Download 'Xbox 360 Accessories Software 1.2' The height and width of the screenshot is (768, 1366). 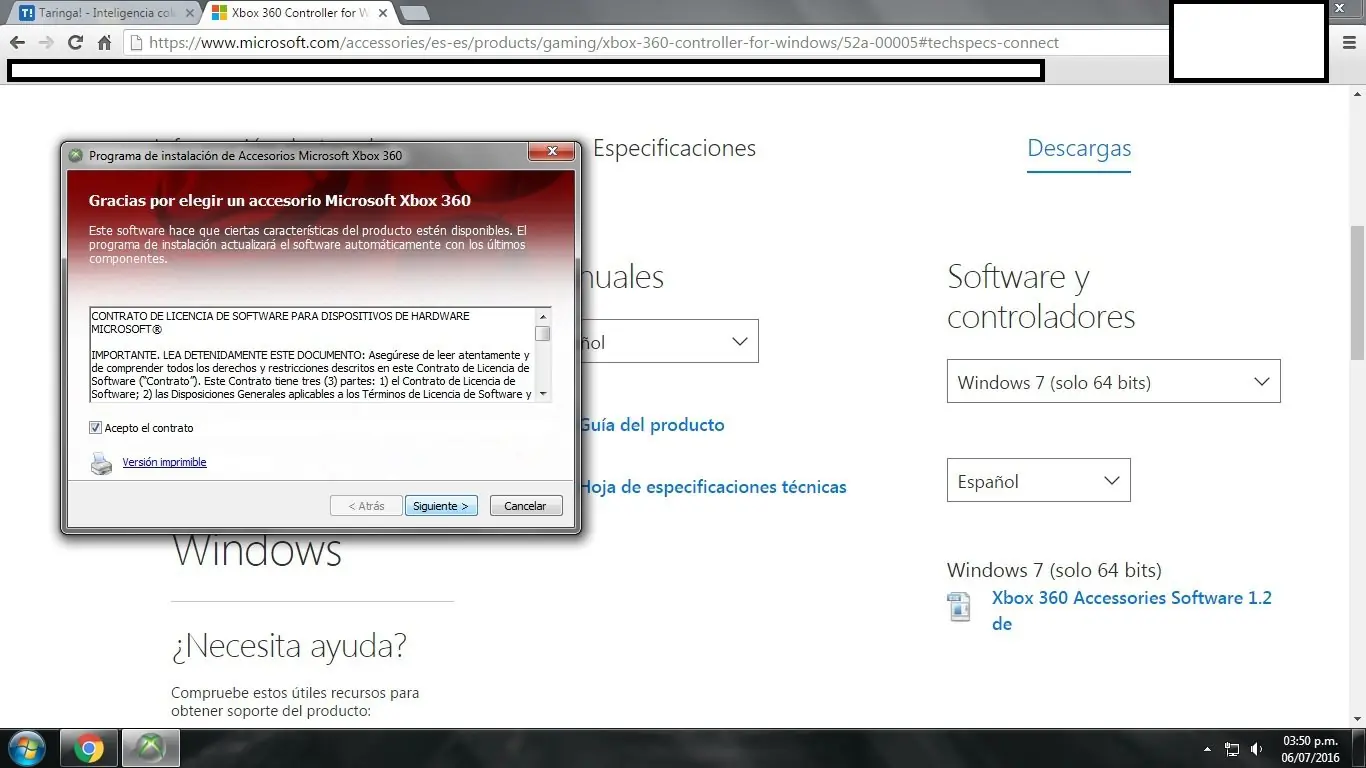(x=1131, y=610)
